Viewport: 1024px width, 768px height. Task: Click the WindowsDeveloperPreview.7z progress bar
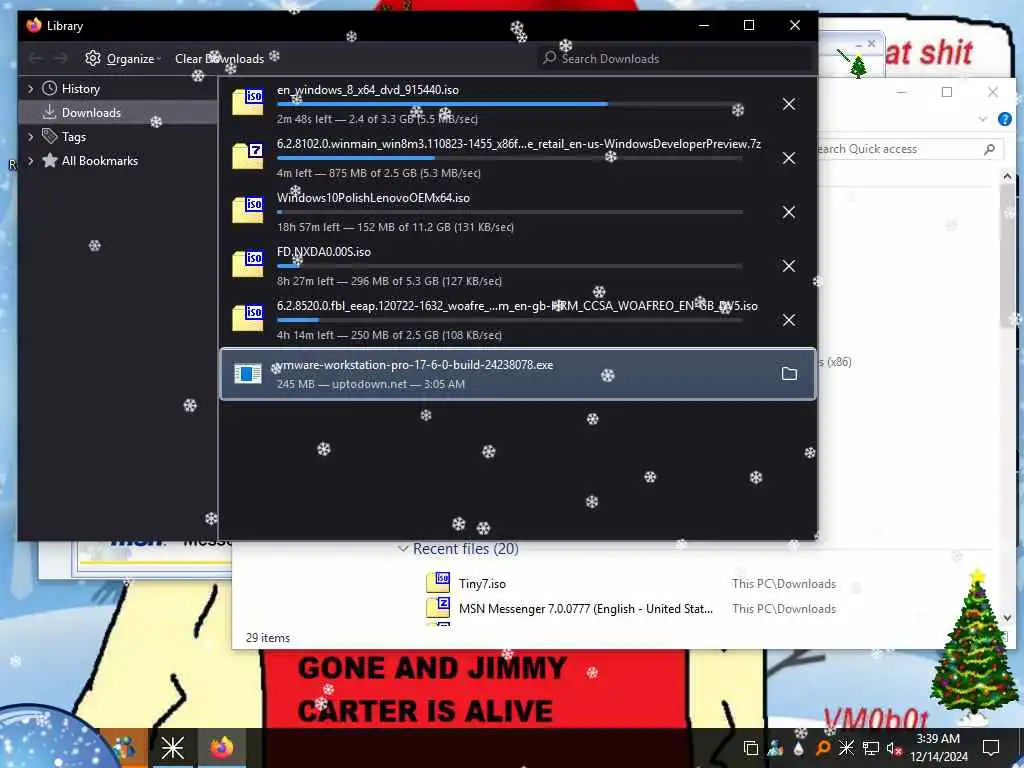coord(509,158)
